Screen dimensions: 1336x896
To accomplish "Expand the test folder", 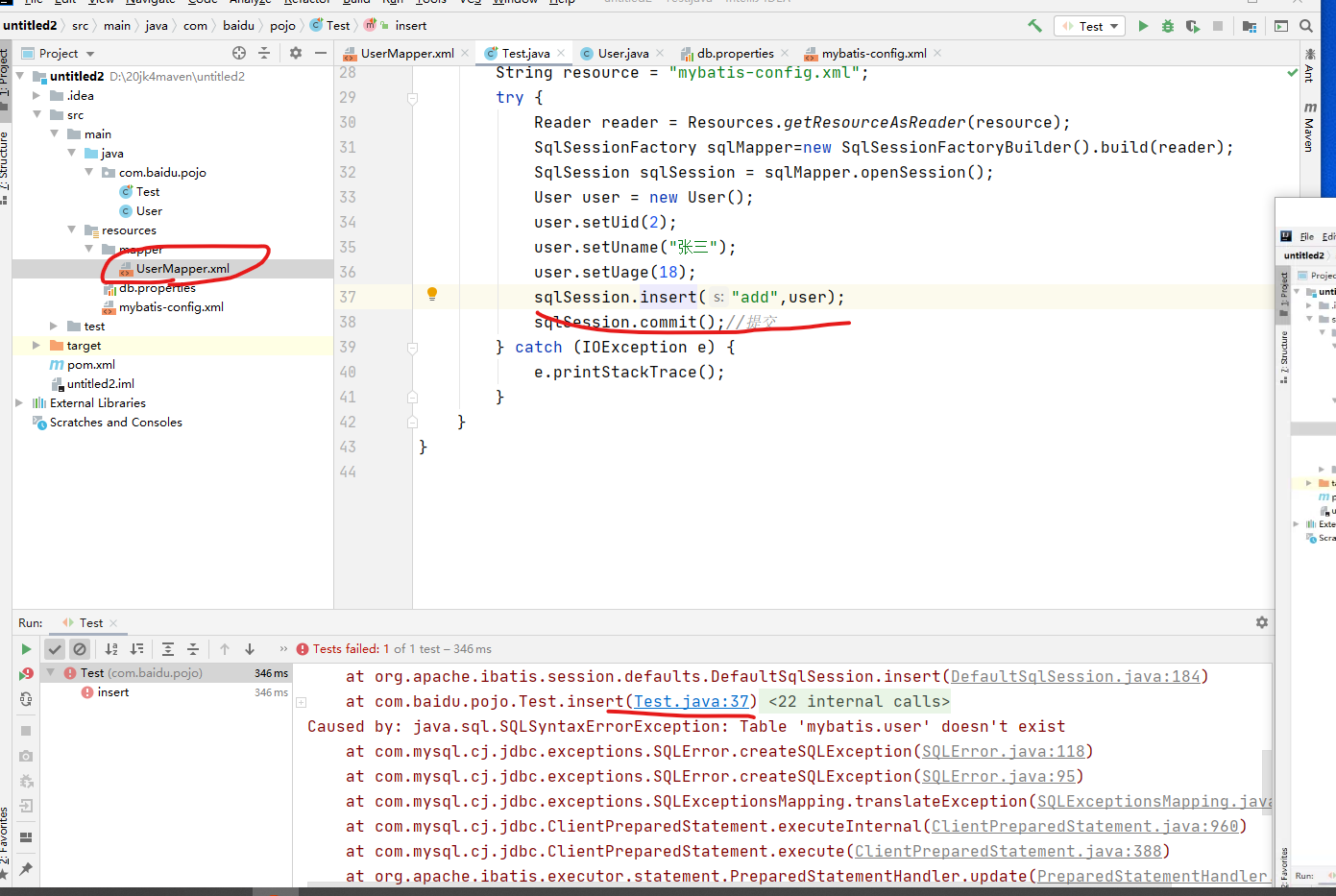I will [54, 326].
